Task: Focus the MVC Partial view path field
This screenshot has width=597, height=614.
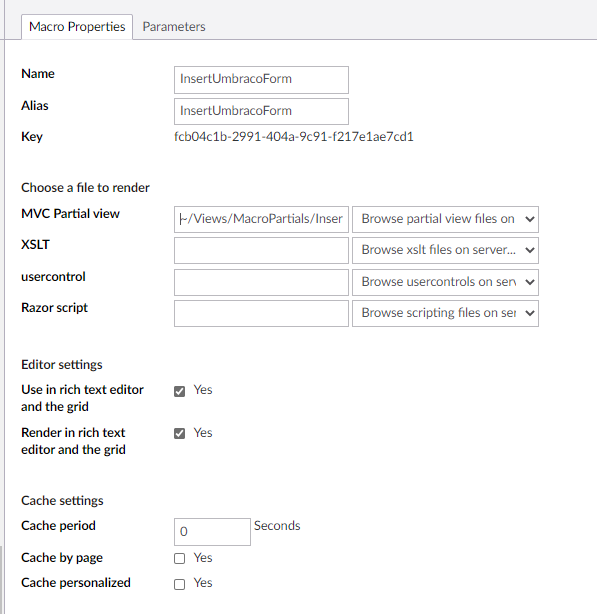Action: tap(261, 219)
